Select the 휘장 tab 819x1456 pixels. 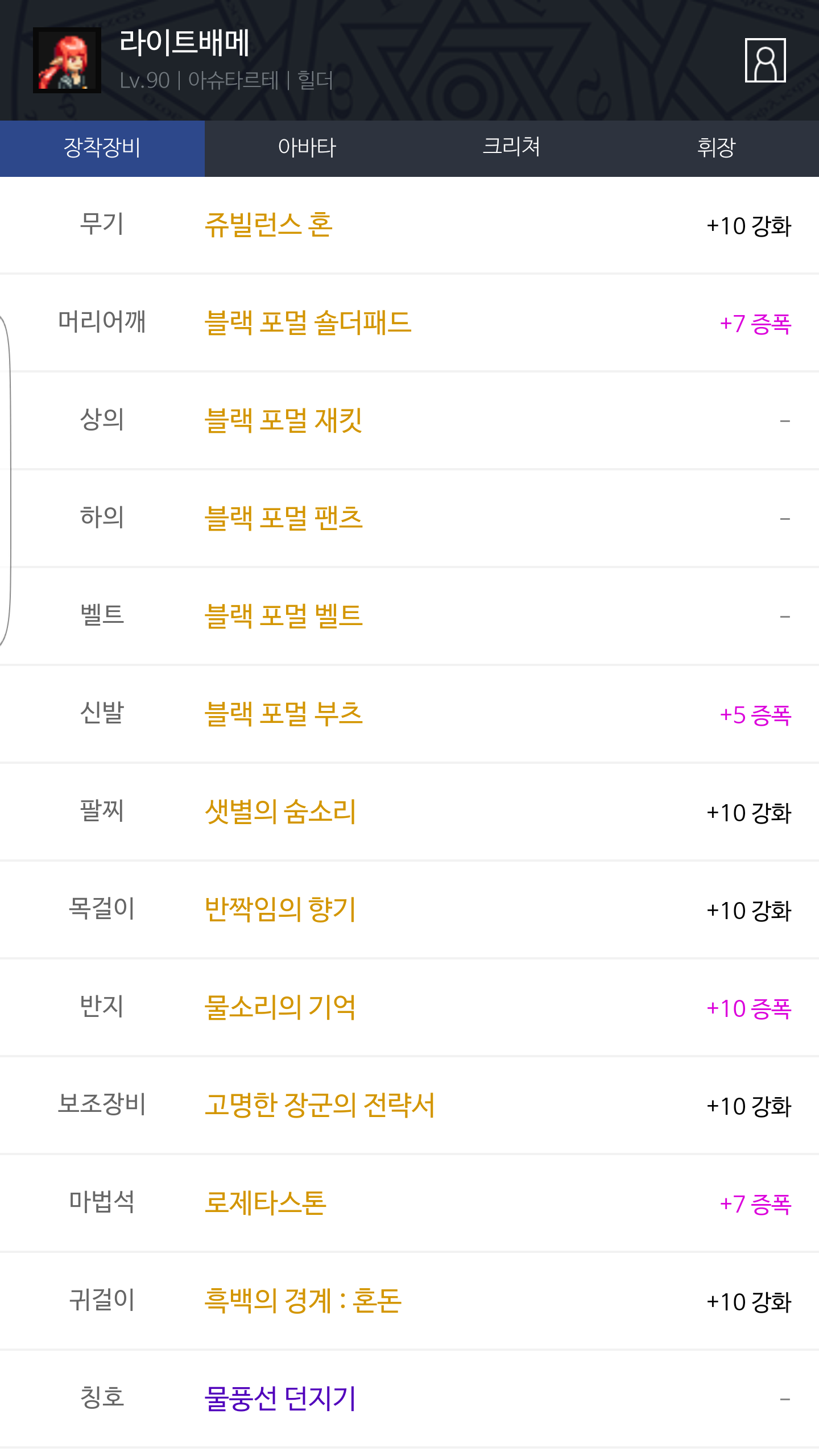point(716,148)
